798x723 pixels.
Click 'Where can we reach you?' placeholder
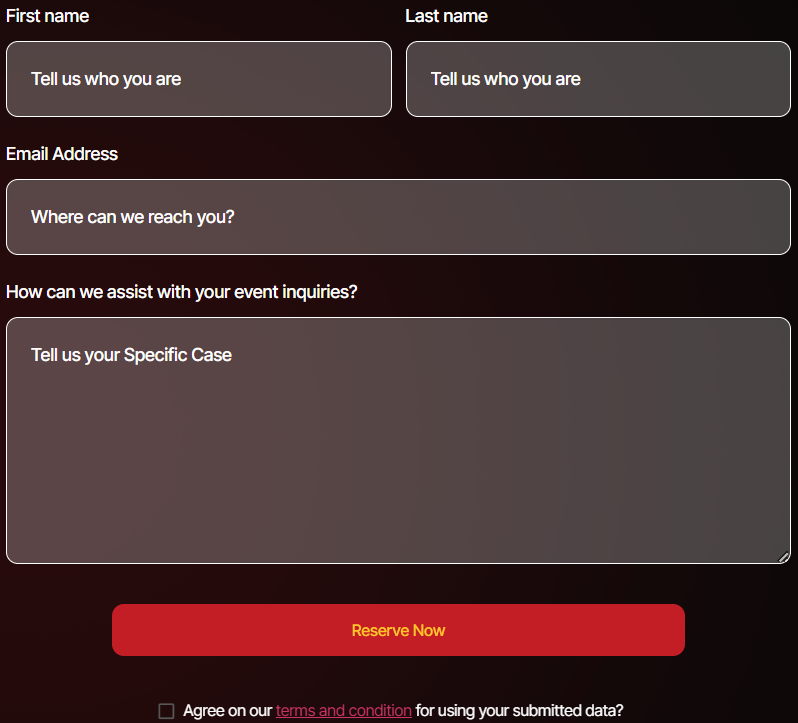[133, 217]
